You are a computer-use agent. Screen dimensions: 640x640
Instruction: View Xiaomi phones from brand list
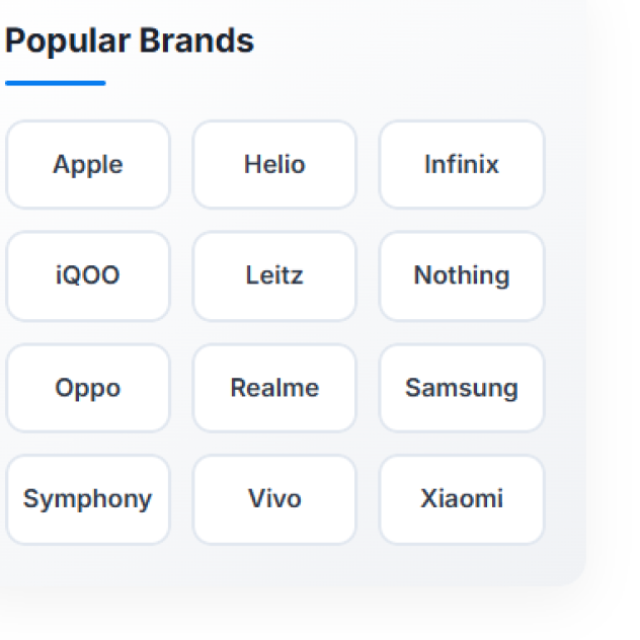tap(461, 499)
